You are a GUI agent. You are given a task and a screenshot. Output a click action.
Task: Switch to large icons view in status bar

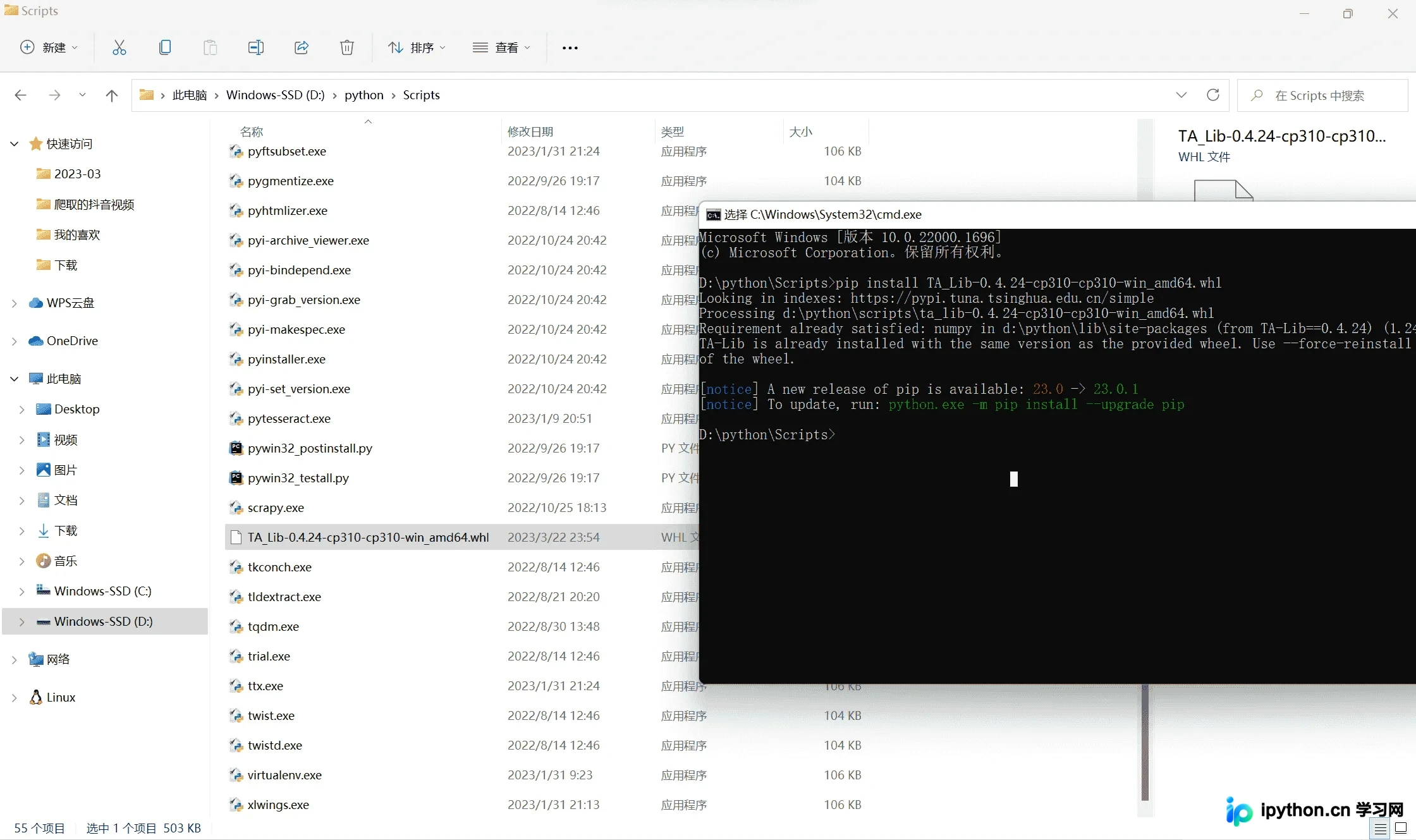pyautogui.click(x=1401, y=829)
